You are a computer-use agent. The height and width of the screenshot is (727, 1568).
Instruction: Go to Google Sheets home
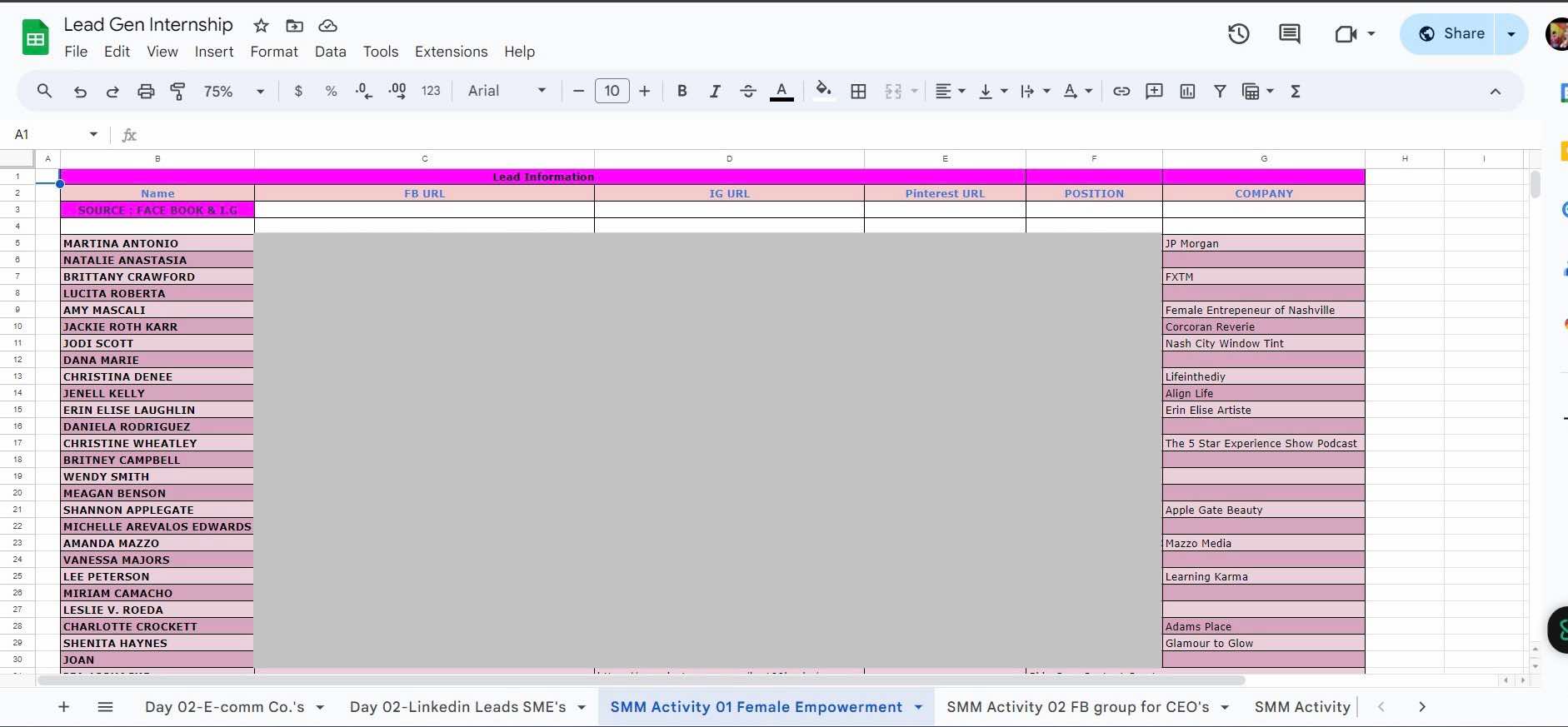pos(35,37)
